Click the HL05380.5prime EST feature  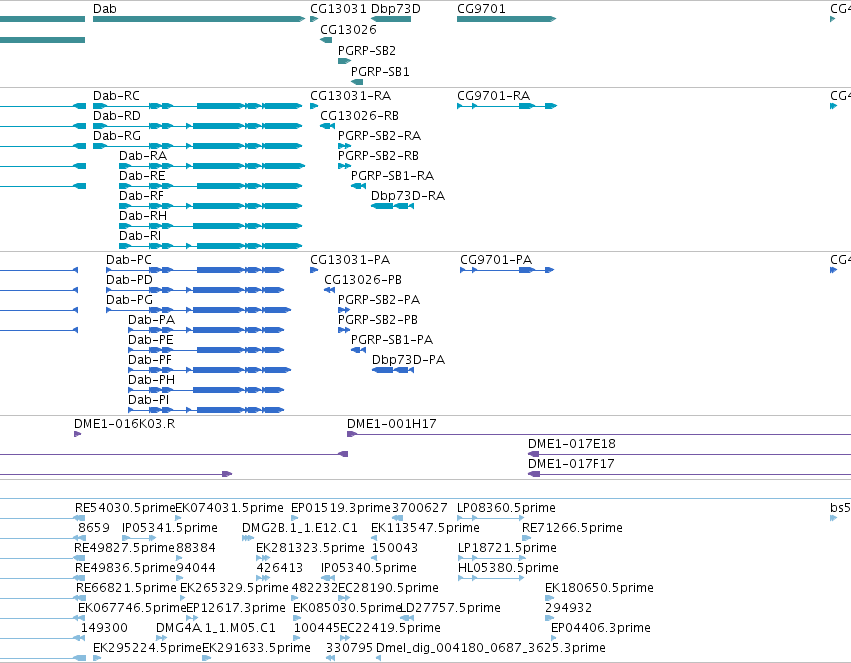point(491,578)
